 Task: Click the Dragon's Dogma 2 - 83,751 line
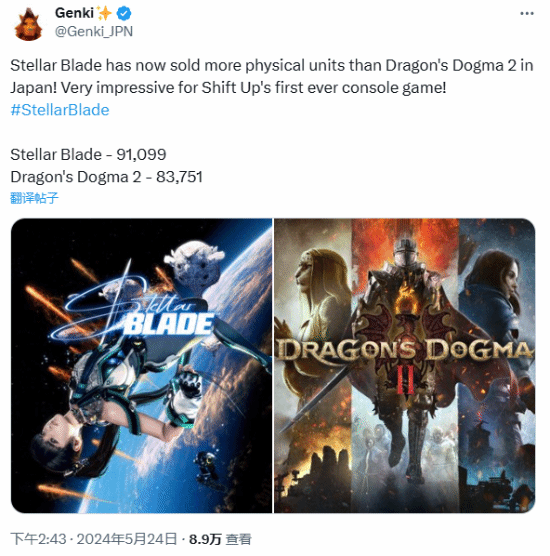pos(106,177)
